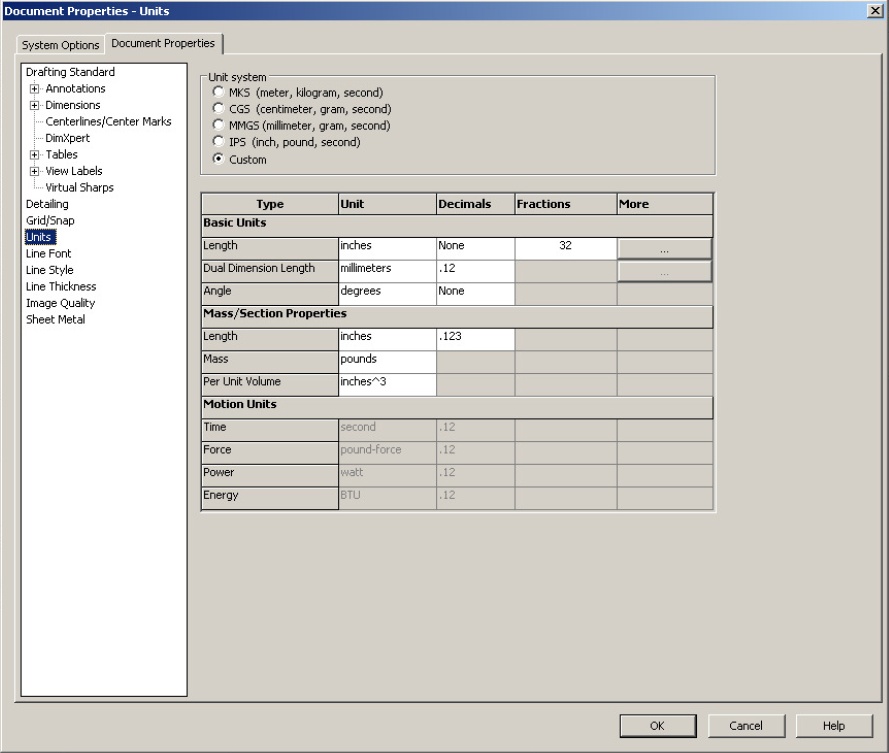Close the Document Properties dialog
This screenshot has width=889, height=753.
[875, 11]
